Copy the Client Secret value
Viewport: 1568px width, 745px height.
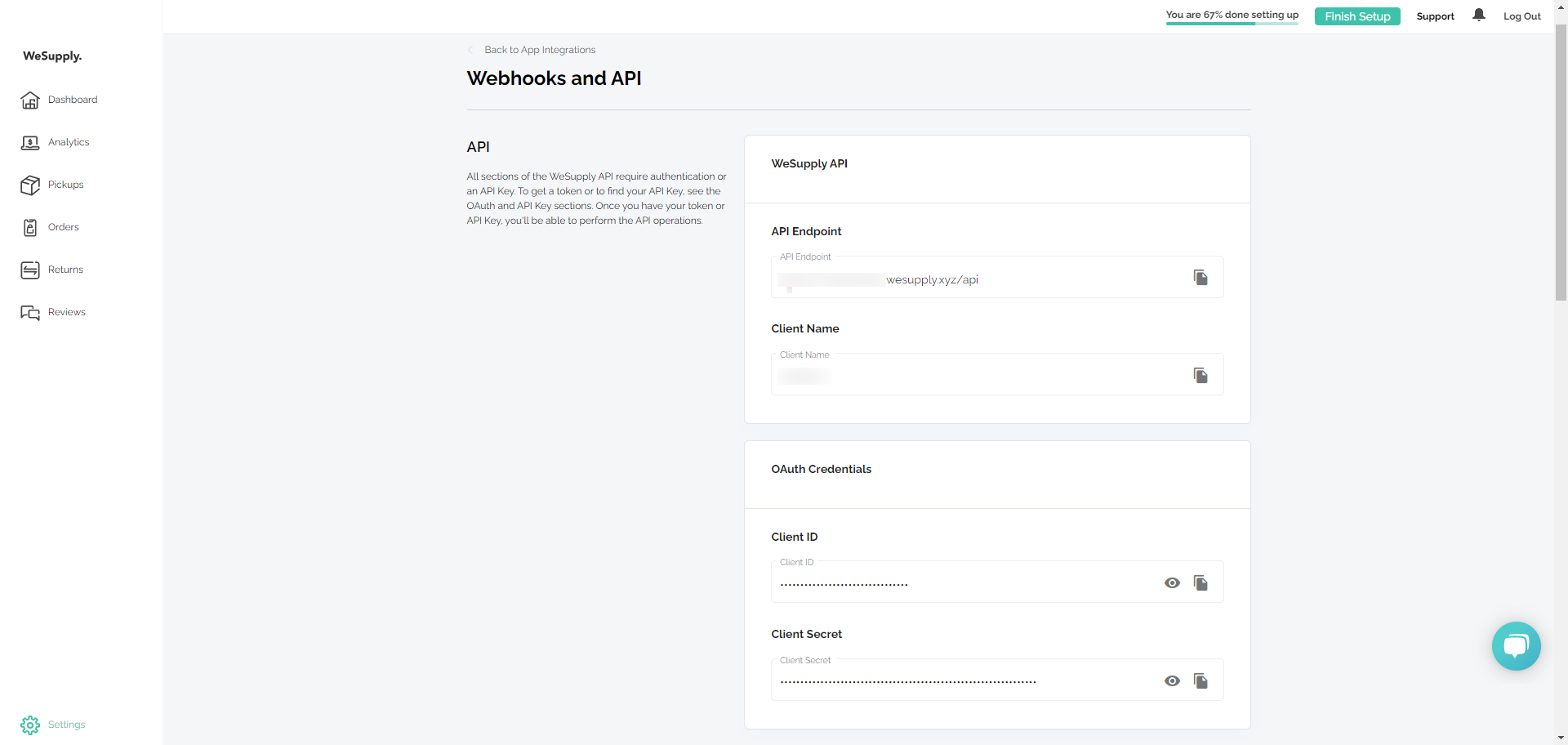[1200, 680]
